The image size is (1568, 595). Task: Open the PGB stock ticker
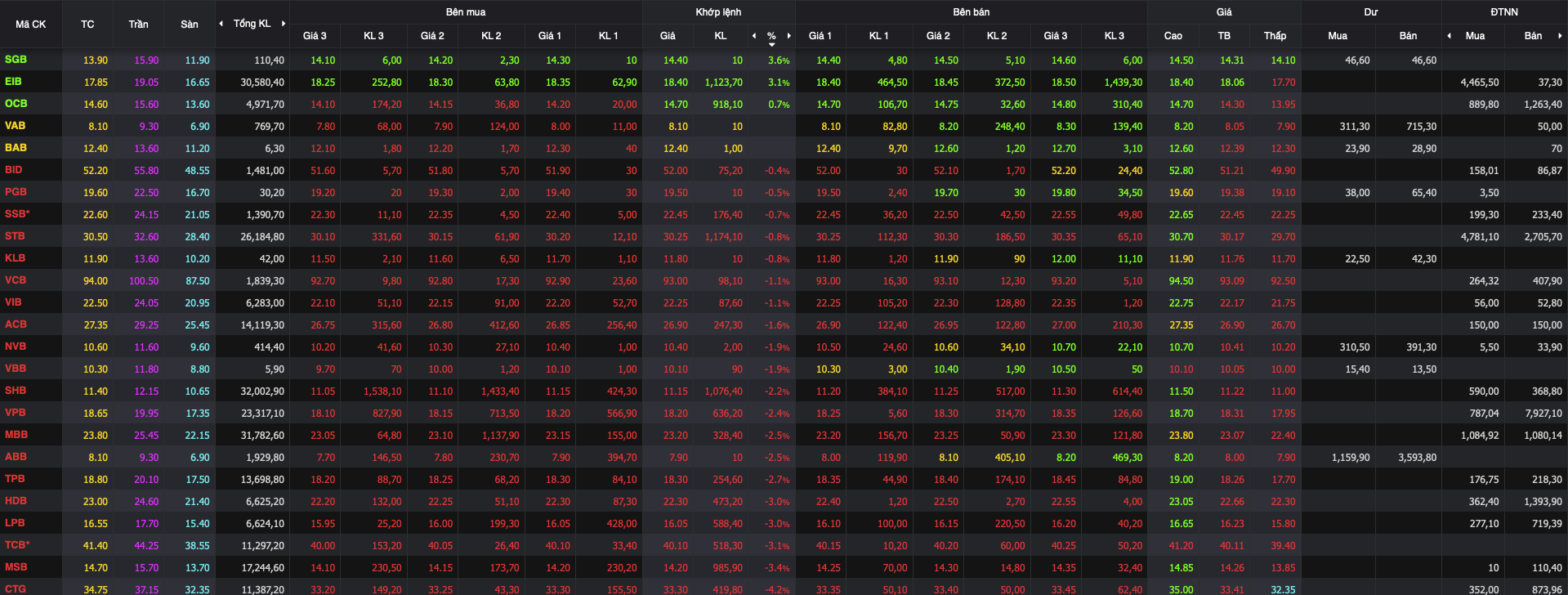[16, 192]
